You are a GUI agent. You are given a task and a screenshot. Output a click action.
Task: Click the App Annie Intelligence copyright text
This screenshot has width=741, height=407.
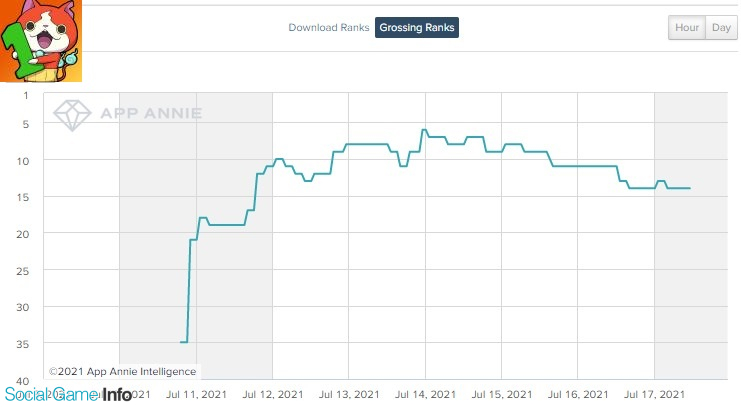(x=122, y=372)
